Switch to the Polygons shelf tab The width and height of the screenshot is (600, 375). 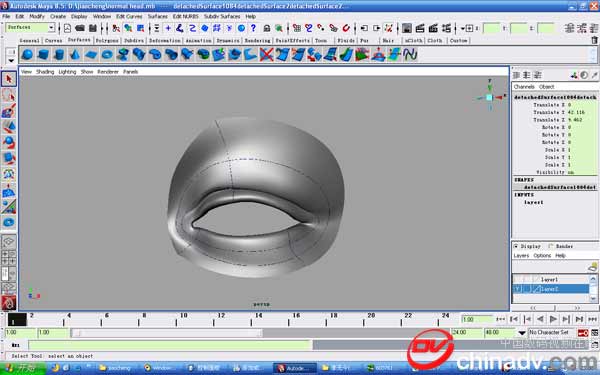(x=107, y=40)
